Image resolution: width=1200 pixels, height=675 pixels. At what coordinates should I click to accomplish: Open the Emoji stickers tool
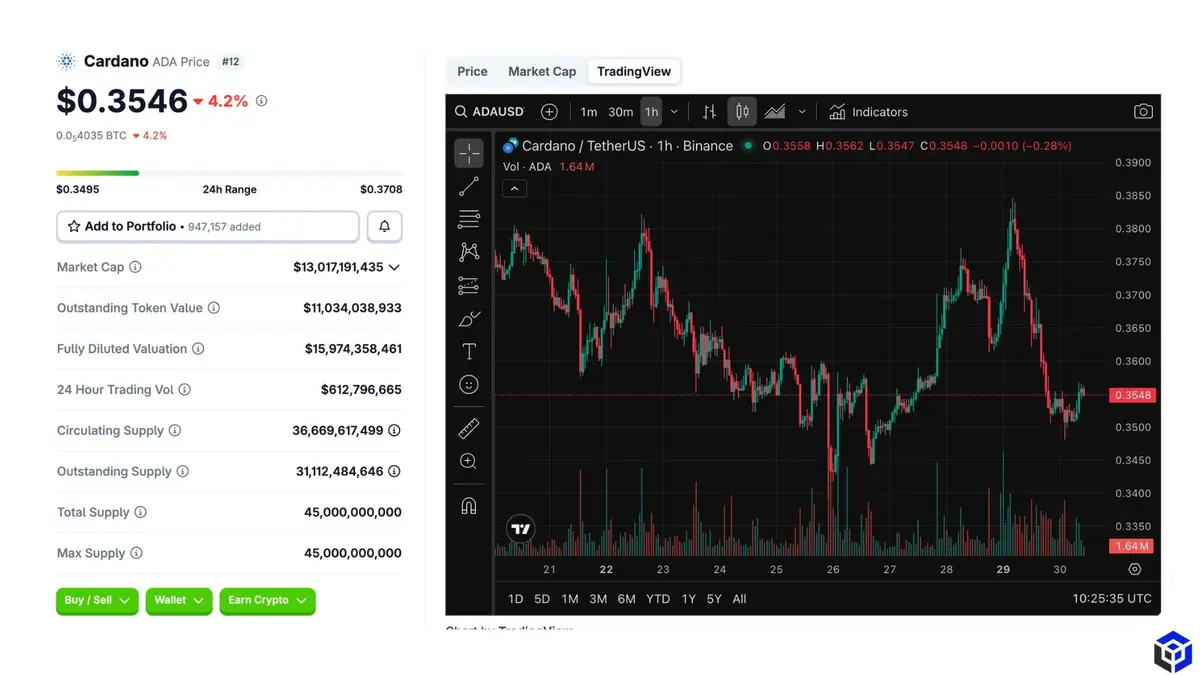(468, 384)
